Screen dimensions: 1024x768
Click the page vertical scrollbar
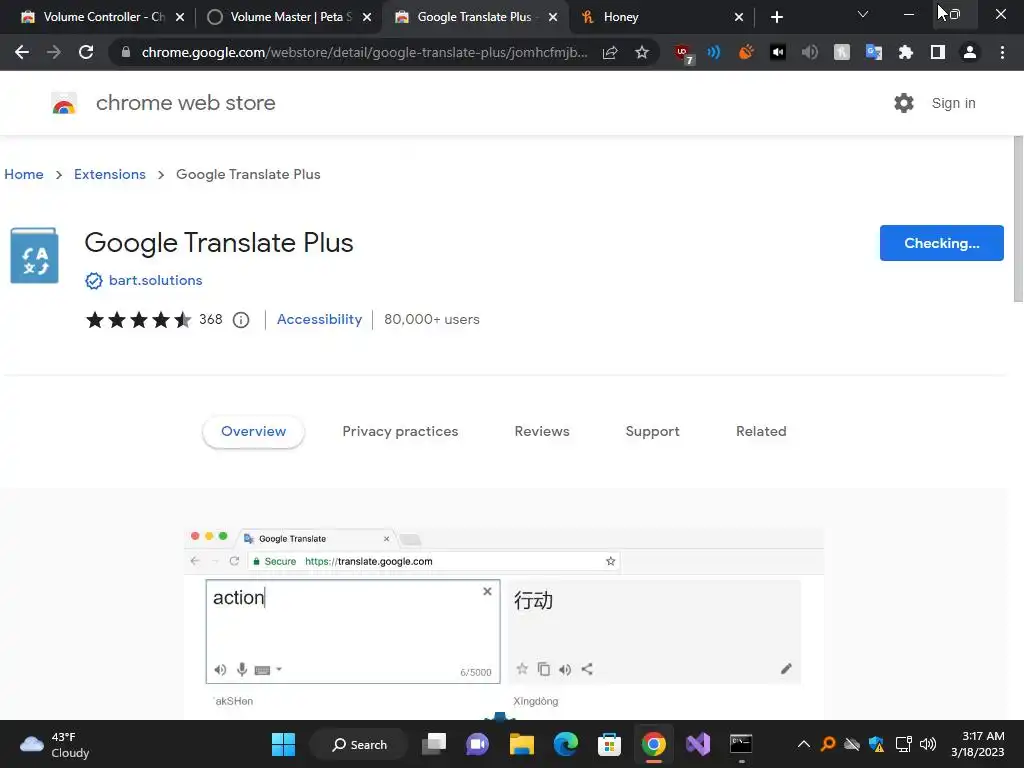[1018, 219]
